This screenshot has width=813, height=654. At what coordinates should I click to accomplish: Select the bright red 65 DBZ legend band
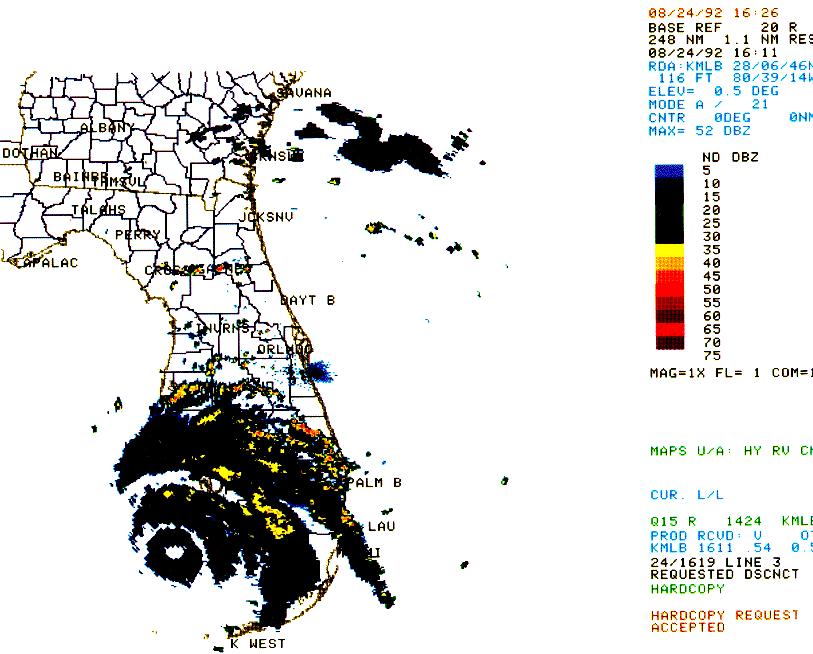[x=669, y=329]
